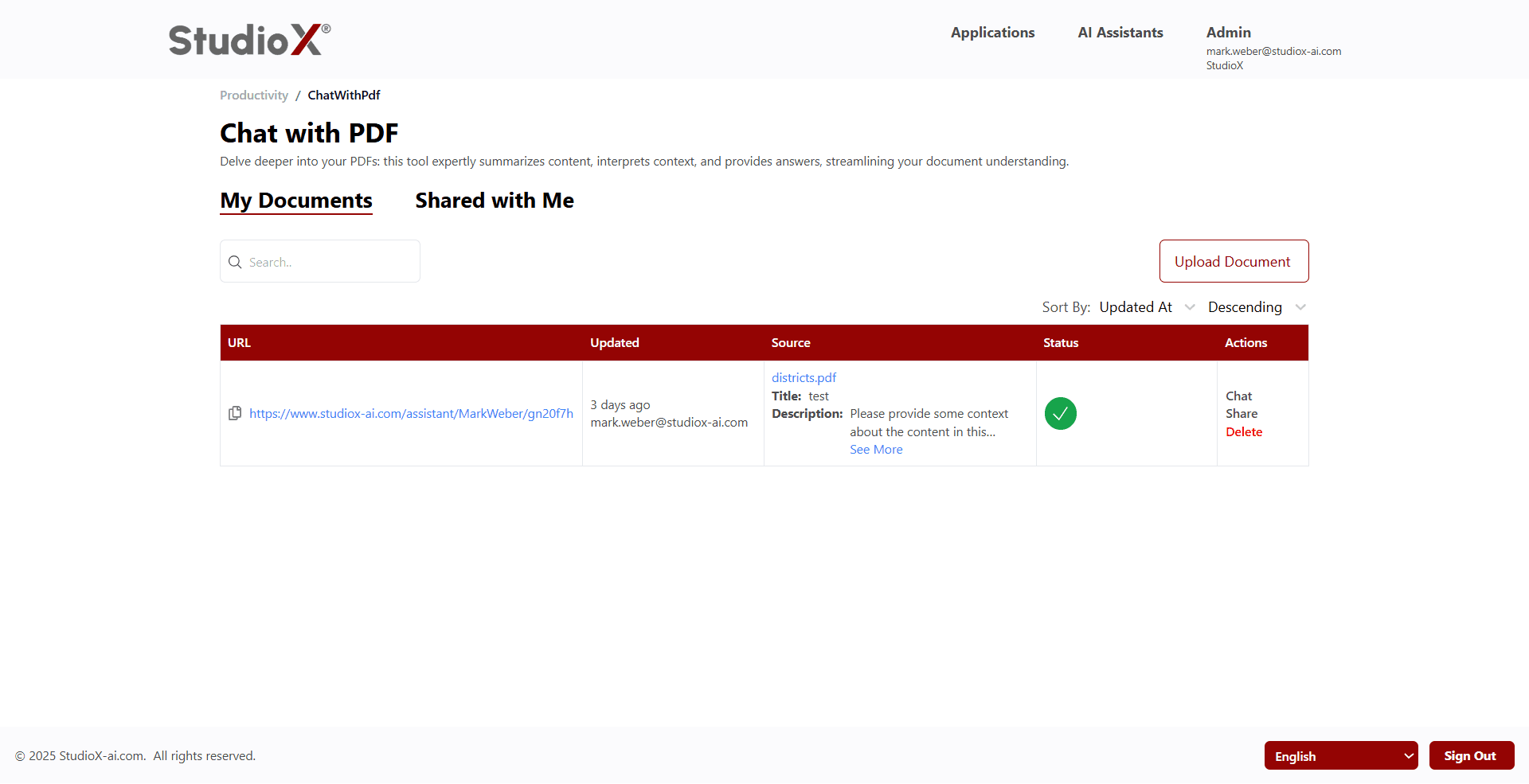1529x784 pixels.
Task: Select the Chat action for districts.pdf
Action: [1239, 396]
